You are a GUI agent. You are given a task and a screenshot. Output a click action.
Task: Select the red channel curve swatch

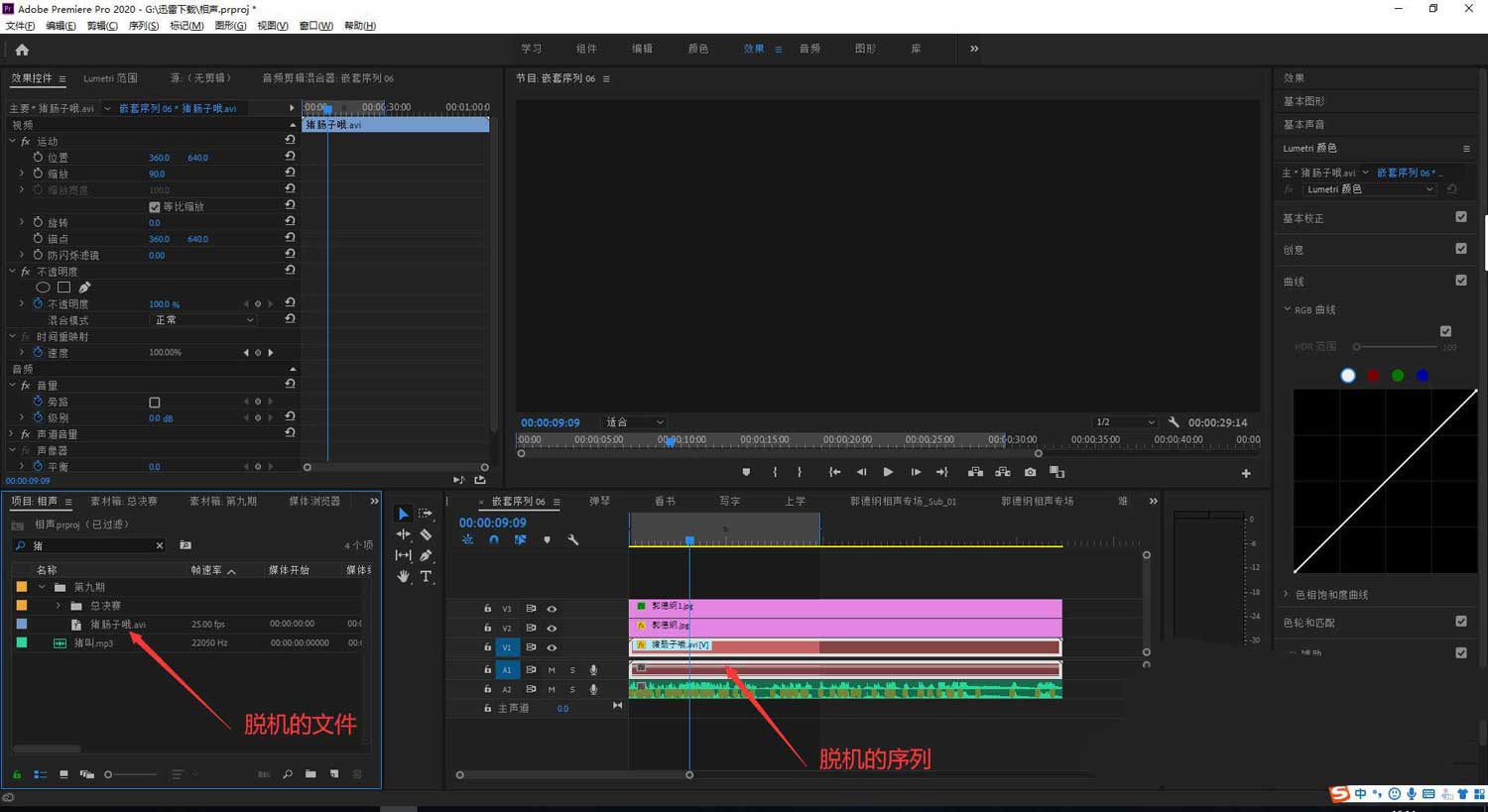coord(1373,376)
